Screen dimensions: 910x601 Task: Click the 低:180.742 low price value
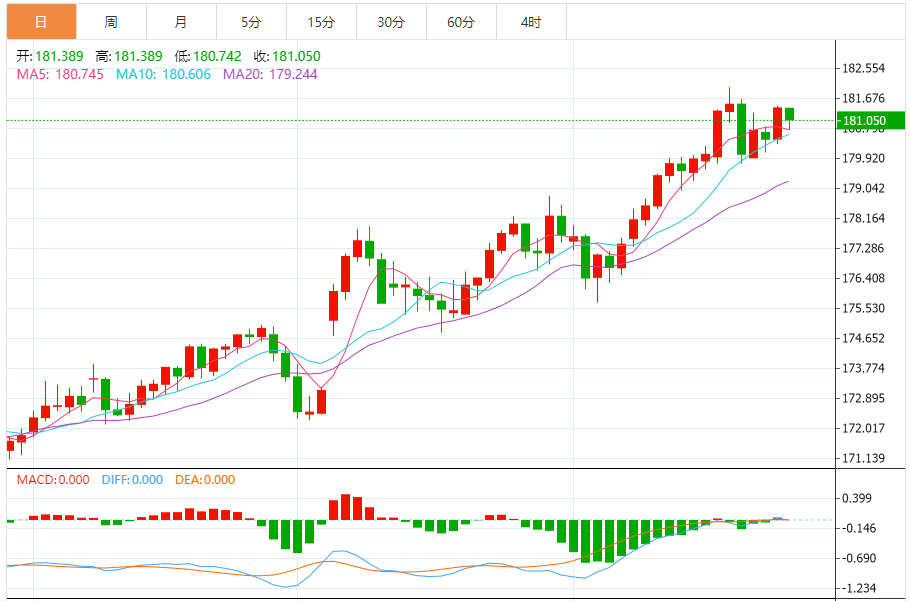[x=208, y=56]
